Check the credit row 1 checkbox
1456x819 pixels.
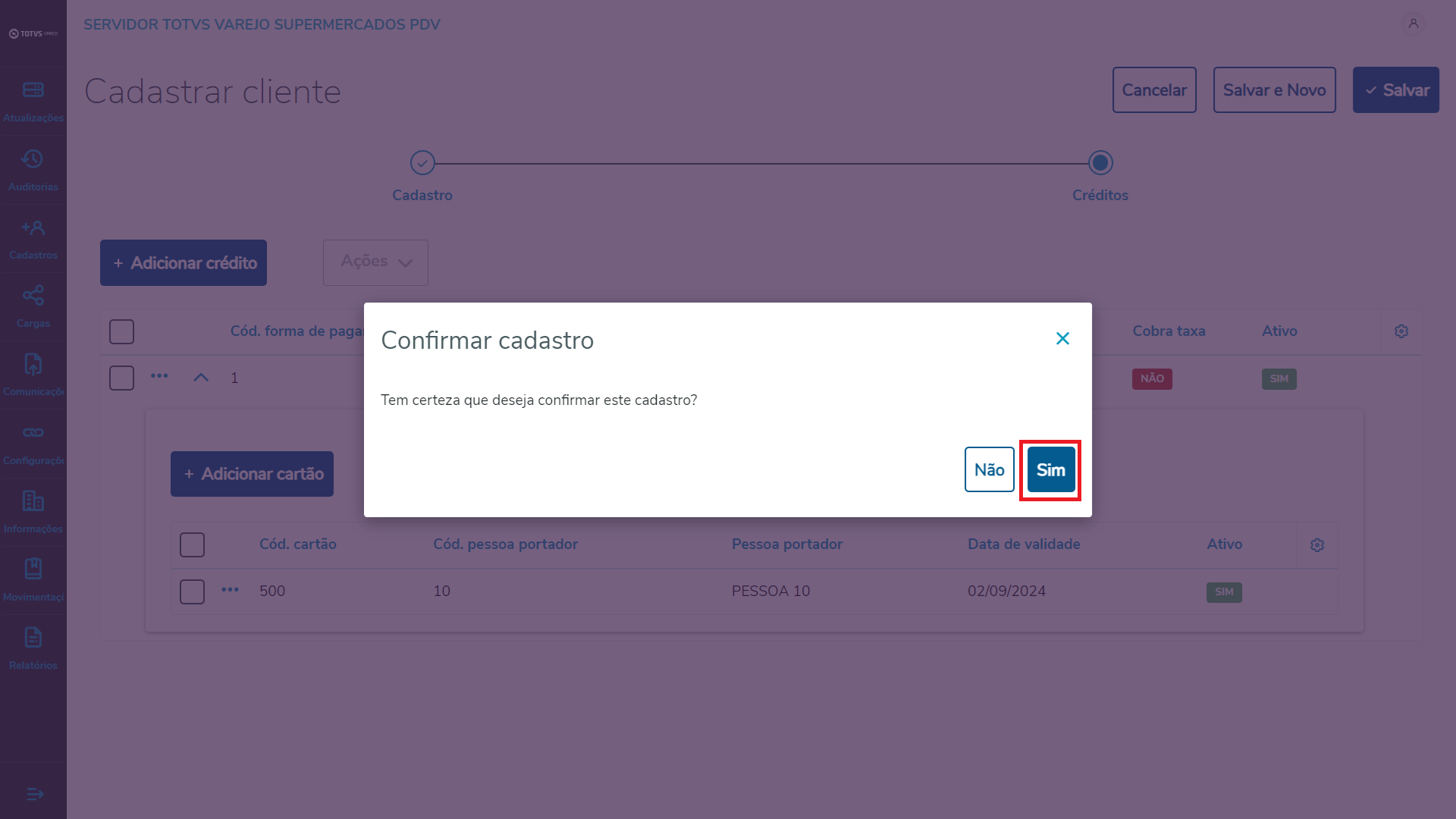(x=121, y=378)
